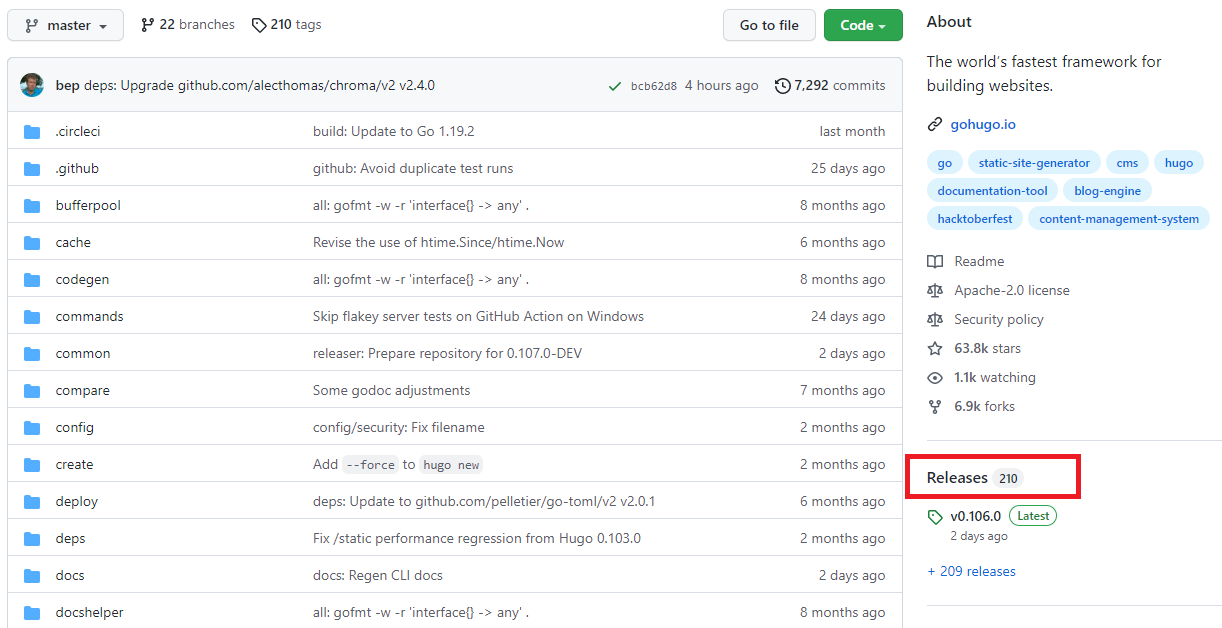View the 210 tags link

[x=286, y=24]
